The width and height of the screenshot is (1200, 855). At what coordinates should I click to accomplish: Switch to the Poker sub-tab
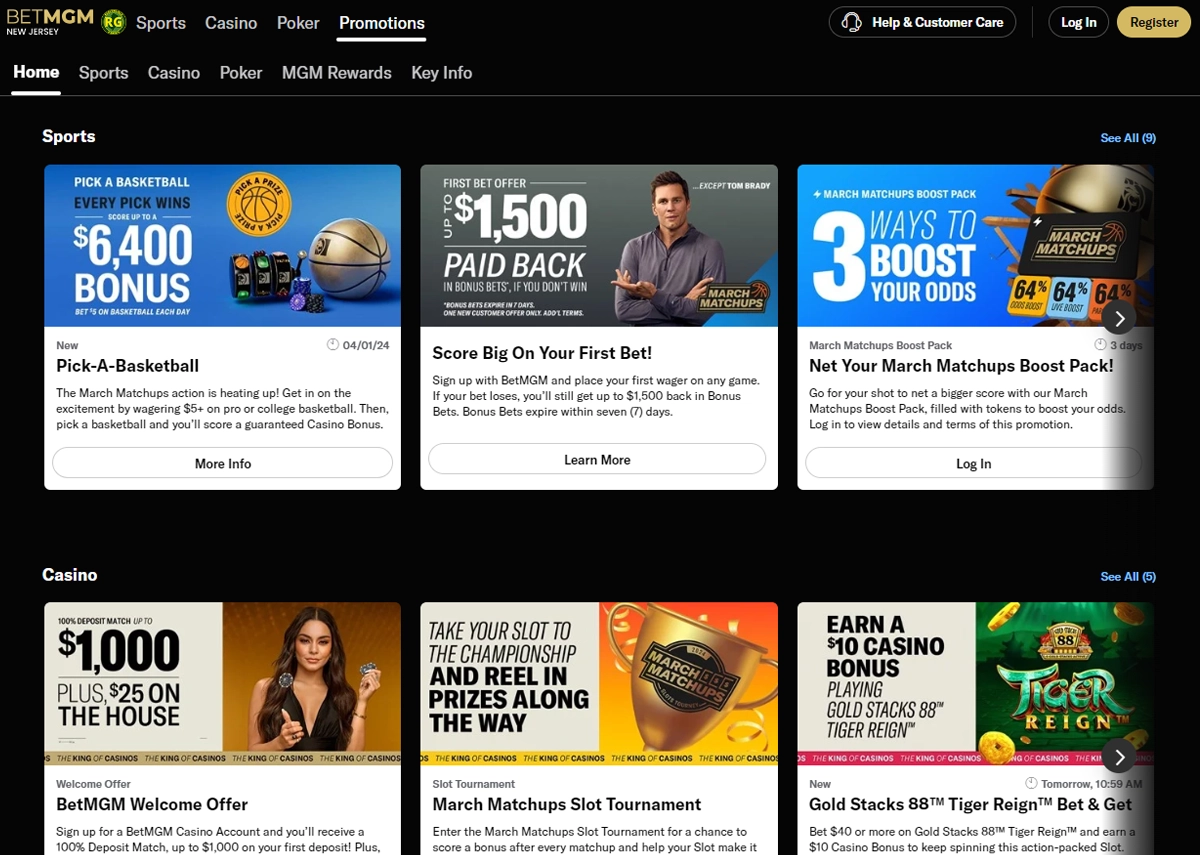click(x=241, y=73)
